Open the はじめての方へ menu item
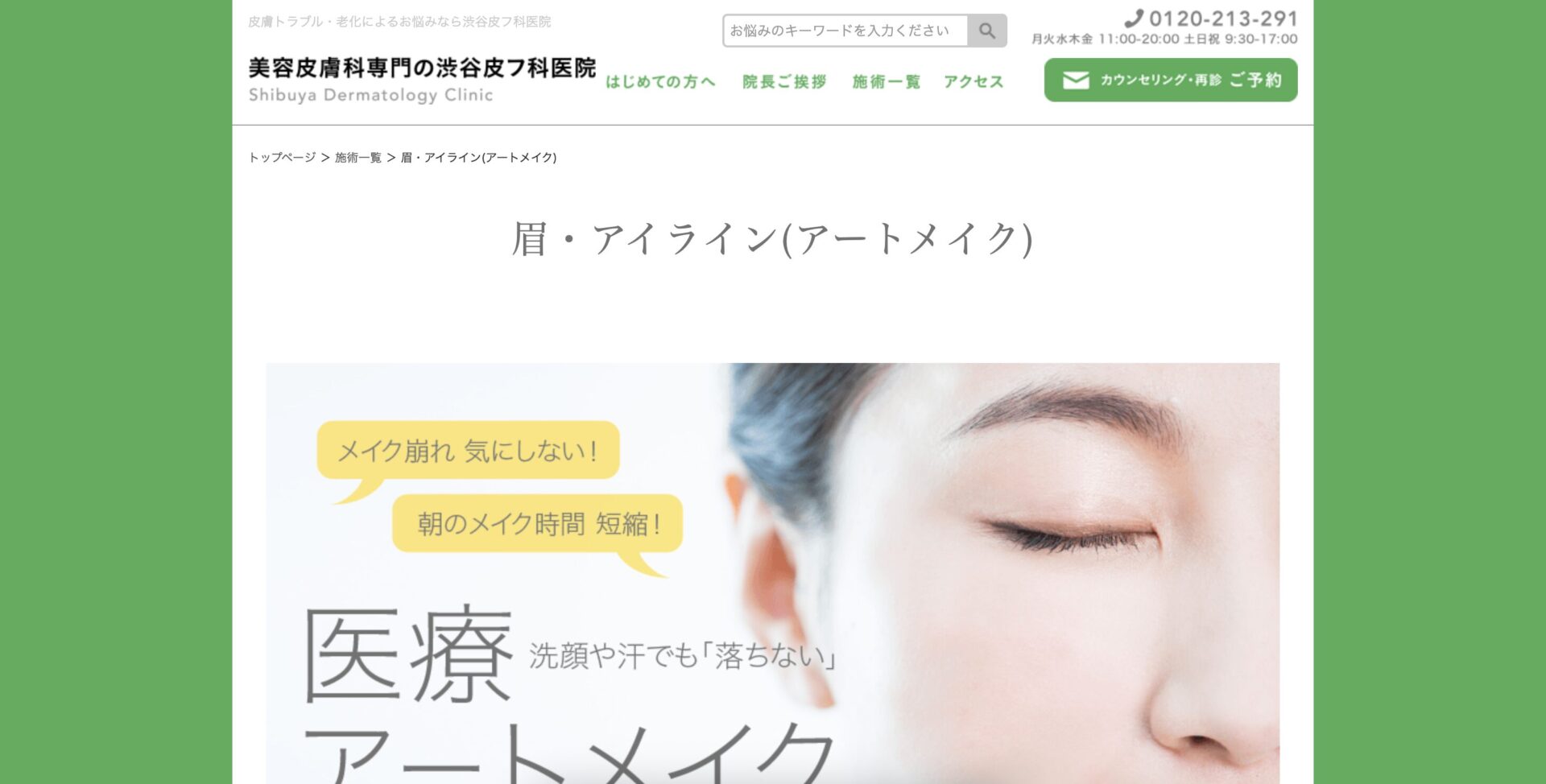This screenshot has width=1546, height=784. pyautogui.click(x=660, y=81)
